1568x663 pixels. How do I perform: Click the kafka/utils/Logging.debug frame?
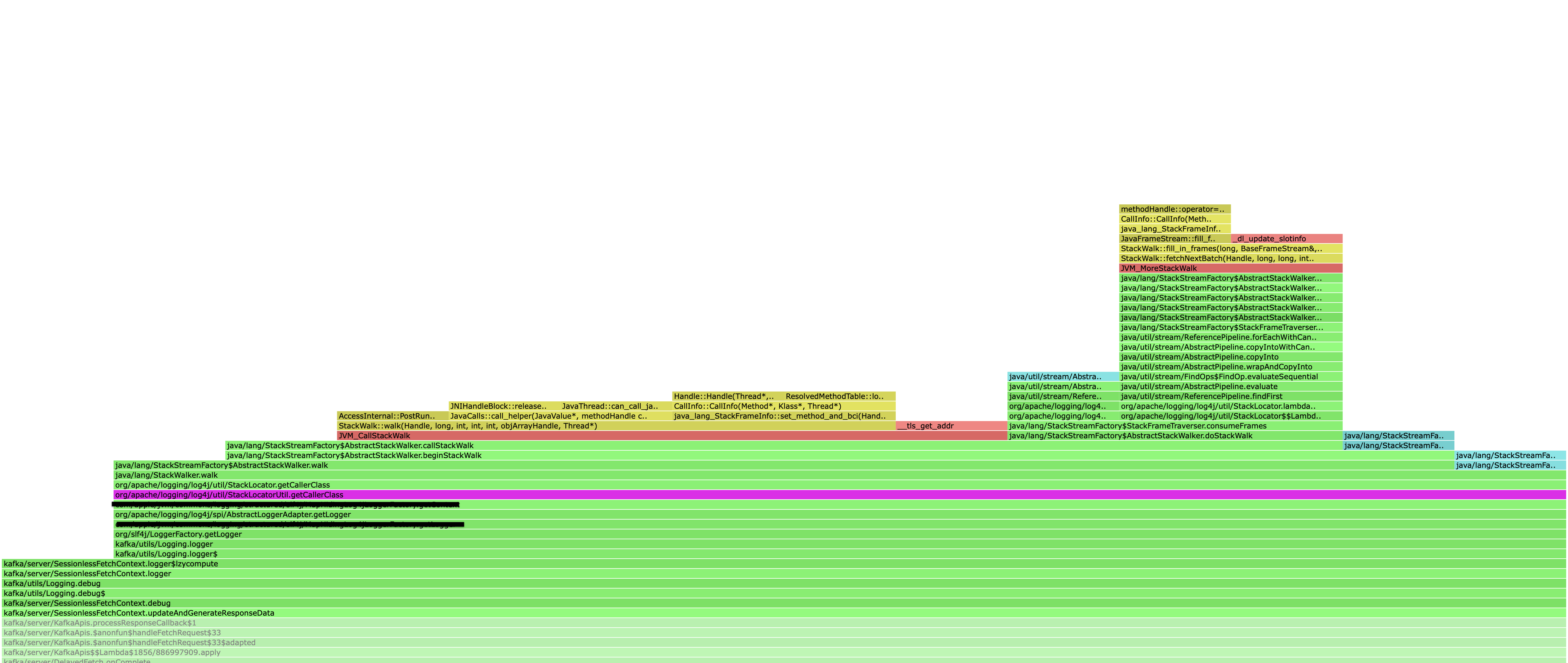tap(784, 583)
